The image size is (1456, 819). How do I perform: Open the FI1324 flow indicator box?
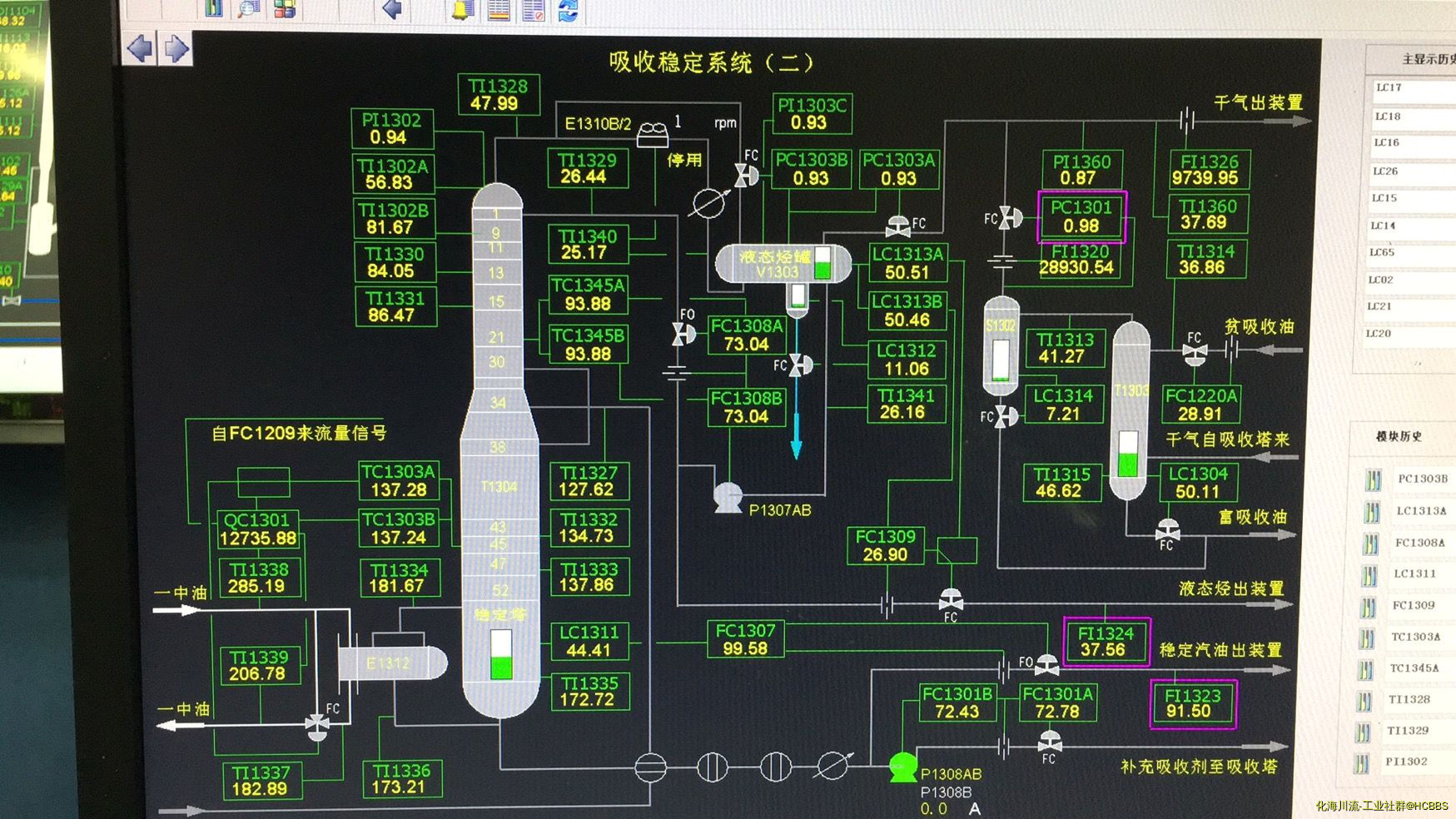click(1106, 642)
